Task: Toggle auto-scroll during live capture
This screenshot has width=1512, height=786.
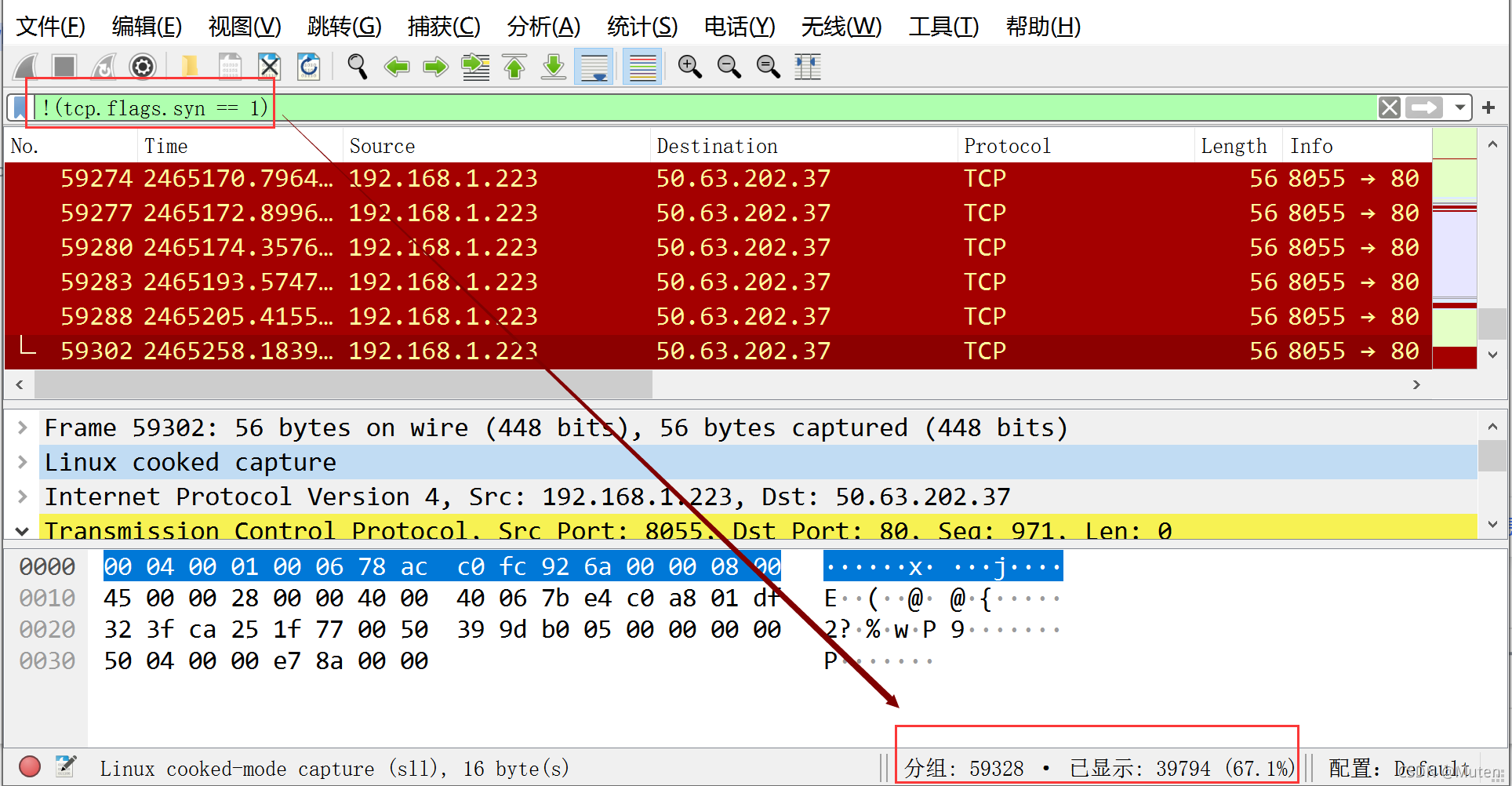Action: pyautogui.click(x=594, y=67)
